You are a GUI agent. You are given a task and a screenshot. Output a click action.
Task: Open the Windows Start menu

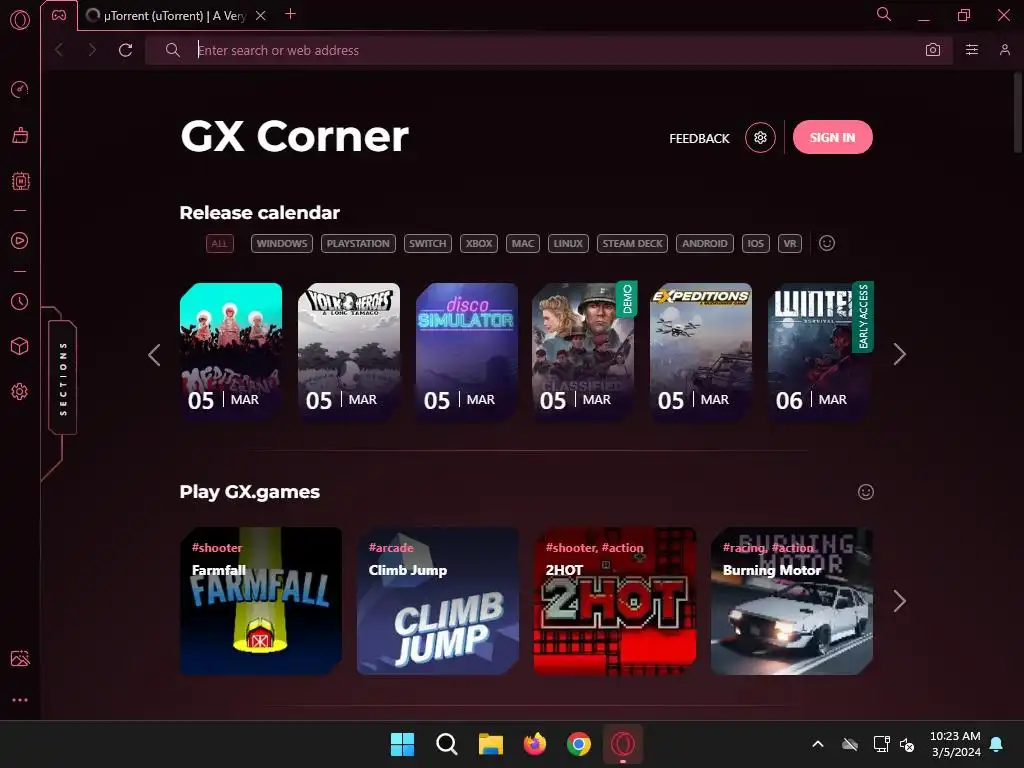pos(402,744)
